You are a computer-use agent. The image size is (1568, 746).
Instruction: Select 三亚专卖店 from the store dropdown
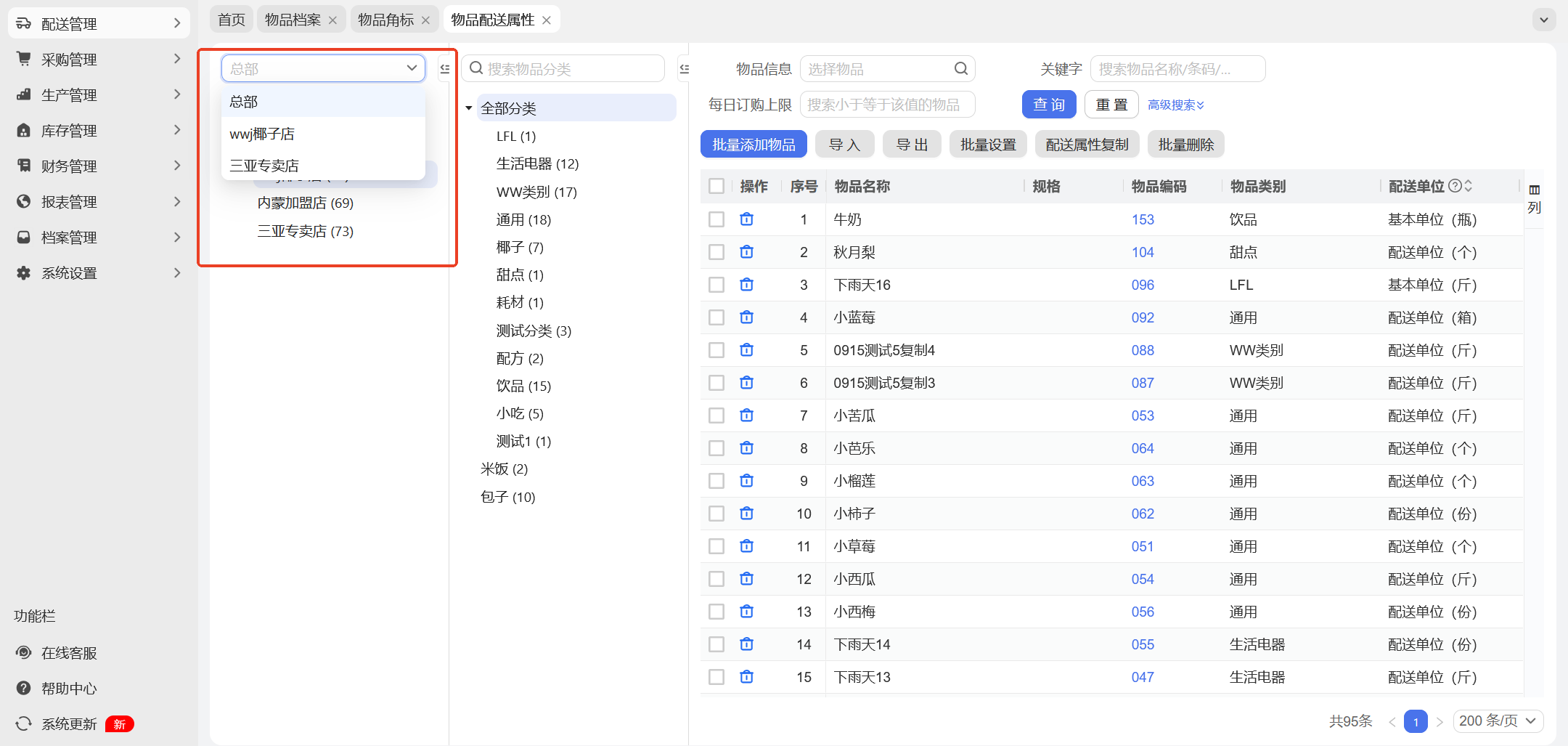coord(264,166)
